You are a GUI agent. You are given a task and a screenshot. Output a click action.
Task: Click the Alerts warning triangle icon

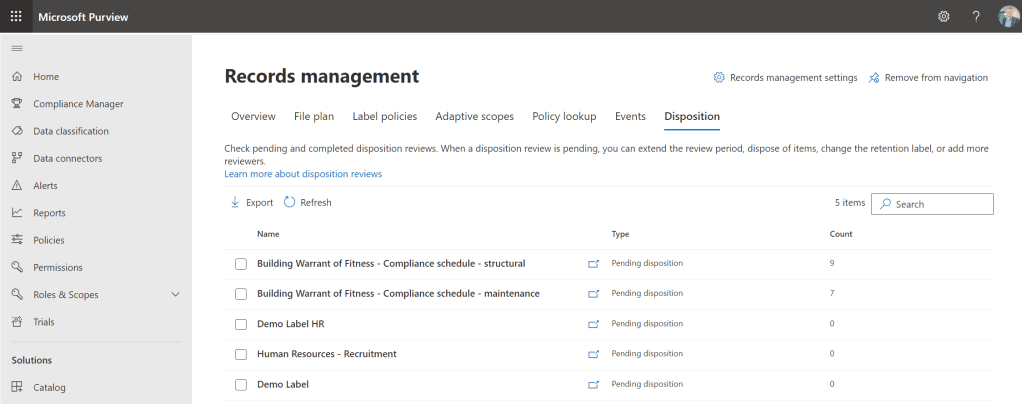click(16, 186)
